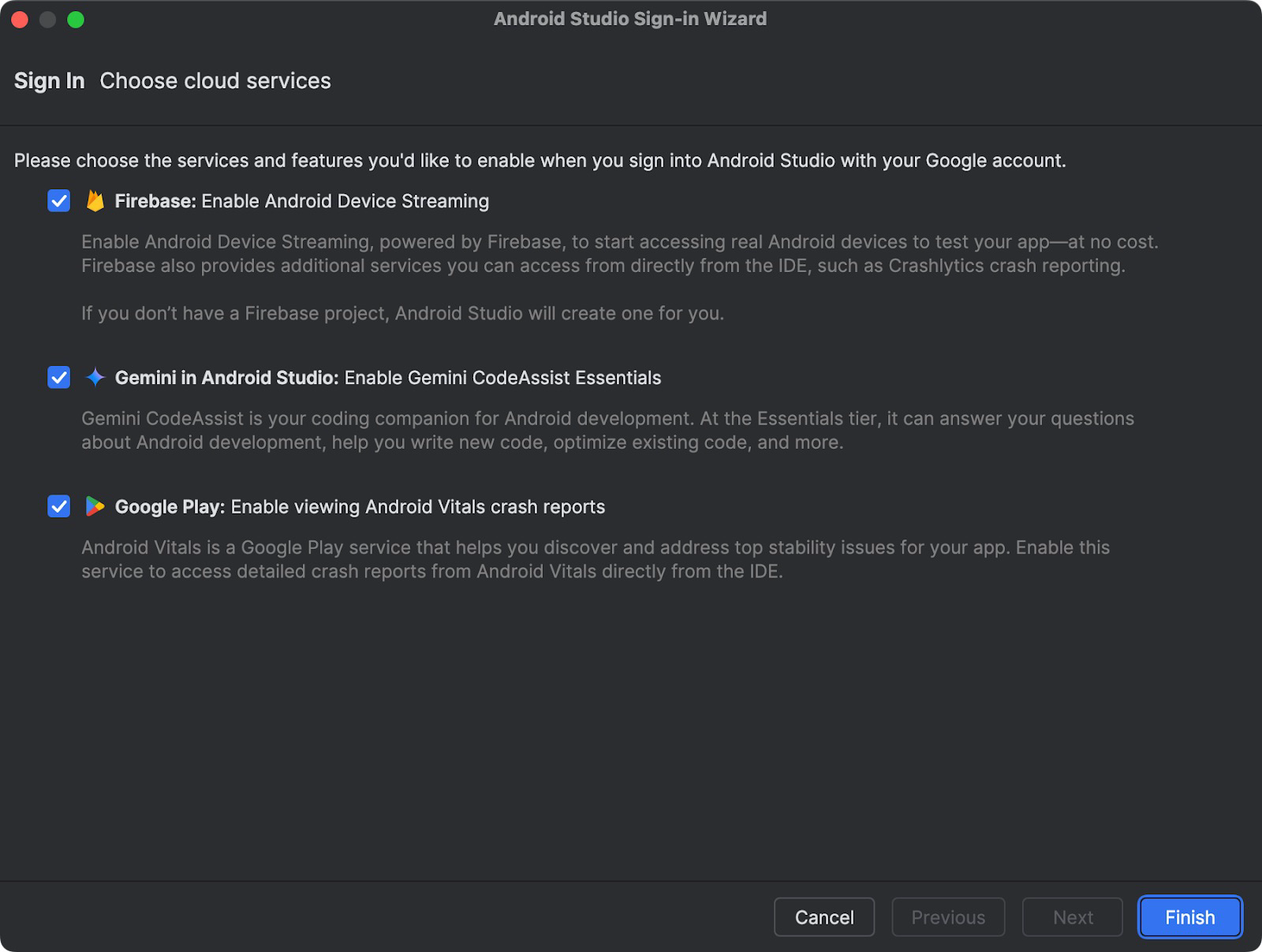
Task: Click the Firebase flame icon
Action: coord(95,201)
